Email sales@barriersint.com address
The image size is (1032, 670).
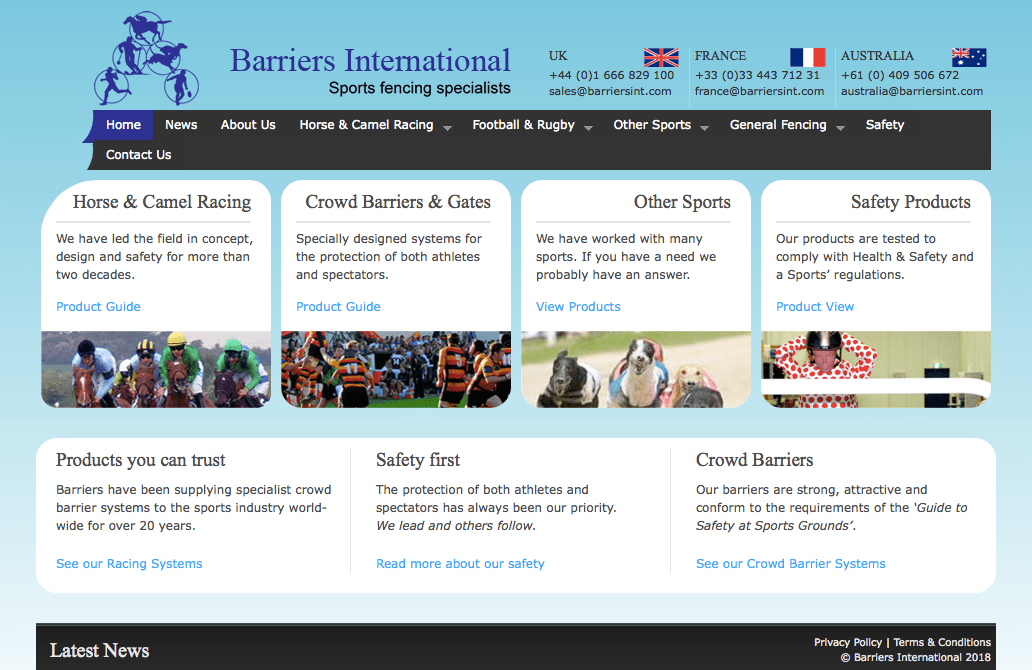click(x=610, y=91)
